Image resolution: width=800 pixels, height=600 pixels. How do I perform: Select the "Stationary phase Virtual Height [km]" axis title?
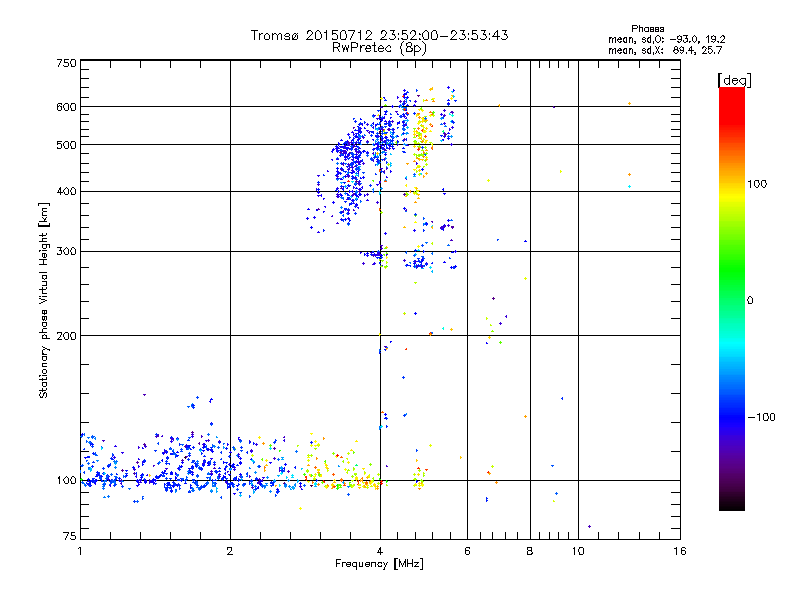point(44,300)
